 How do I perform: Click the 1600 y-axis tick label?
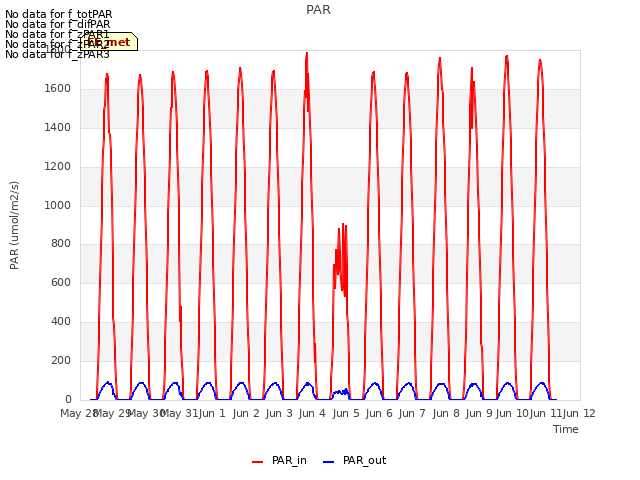[x=58, y=89]
